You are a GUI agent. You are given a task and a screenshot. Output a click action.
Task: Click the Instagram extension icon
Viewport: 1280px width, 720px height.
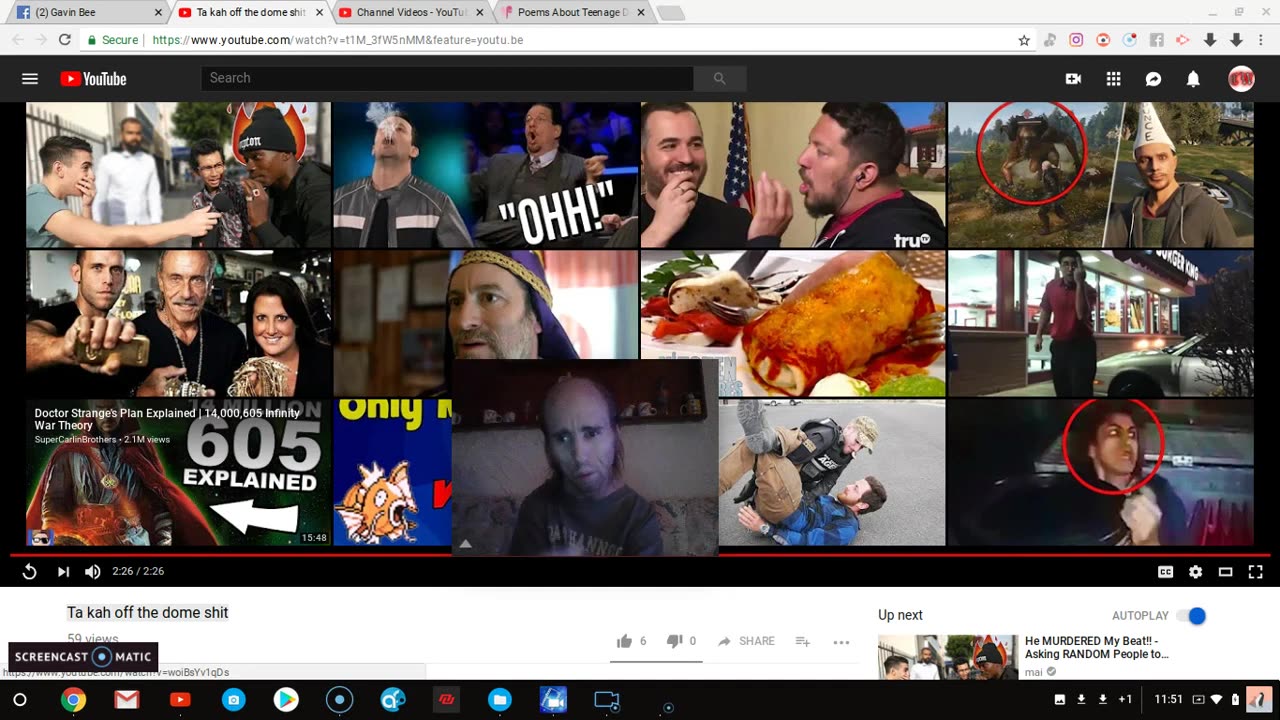click(x=1076, y=40)
